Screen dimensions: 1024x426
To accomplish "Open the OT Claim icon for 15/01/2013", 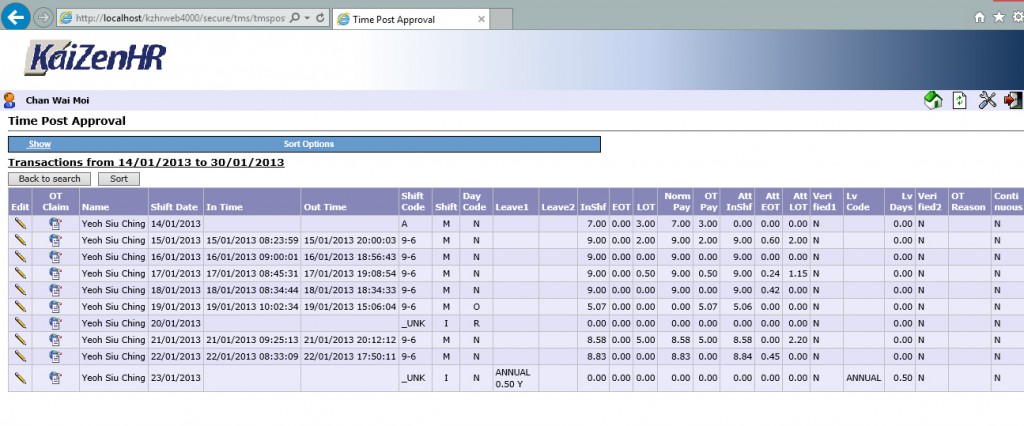I will click(x=55, y=240).
